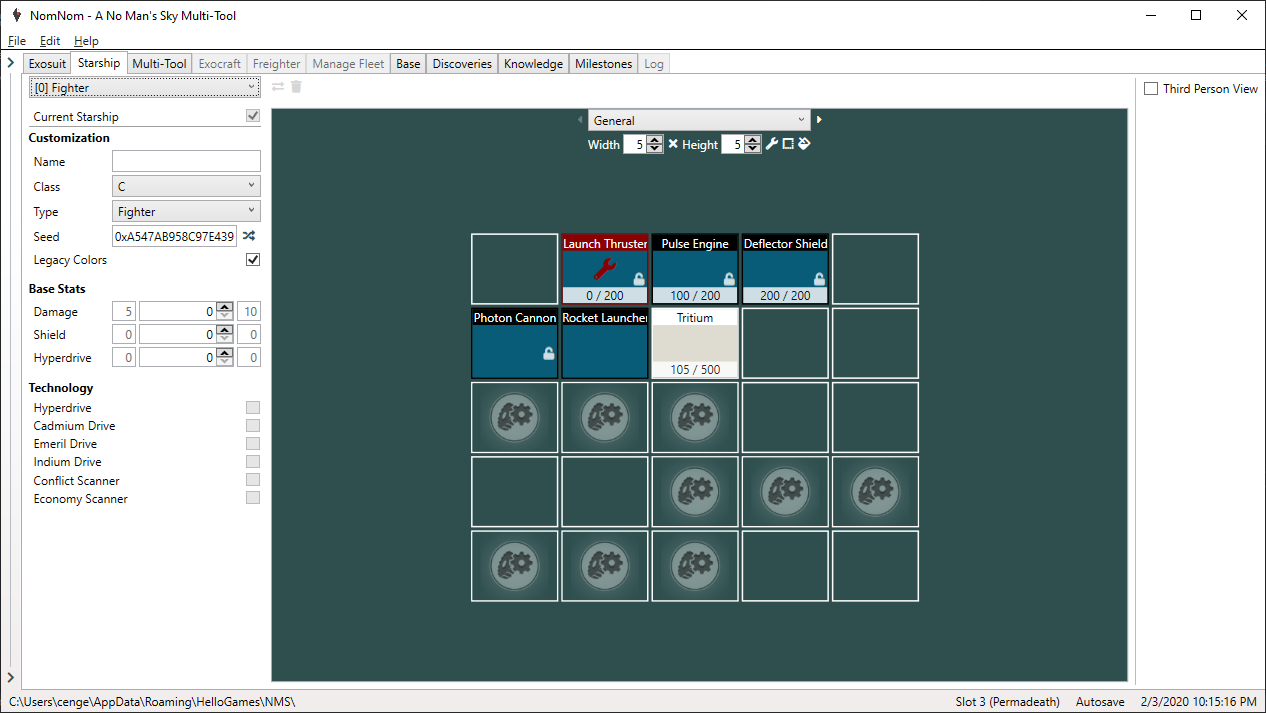Enable the Conflict Scanner checkbox
The image size is (1266, 713).
(253, 480)
